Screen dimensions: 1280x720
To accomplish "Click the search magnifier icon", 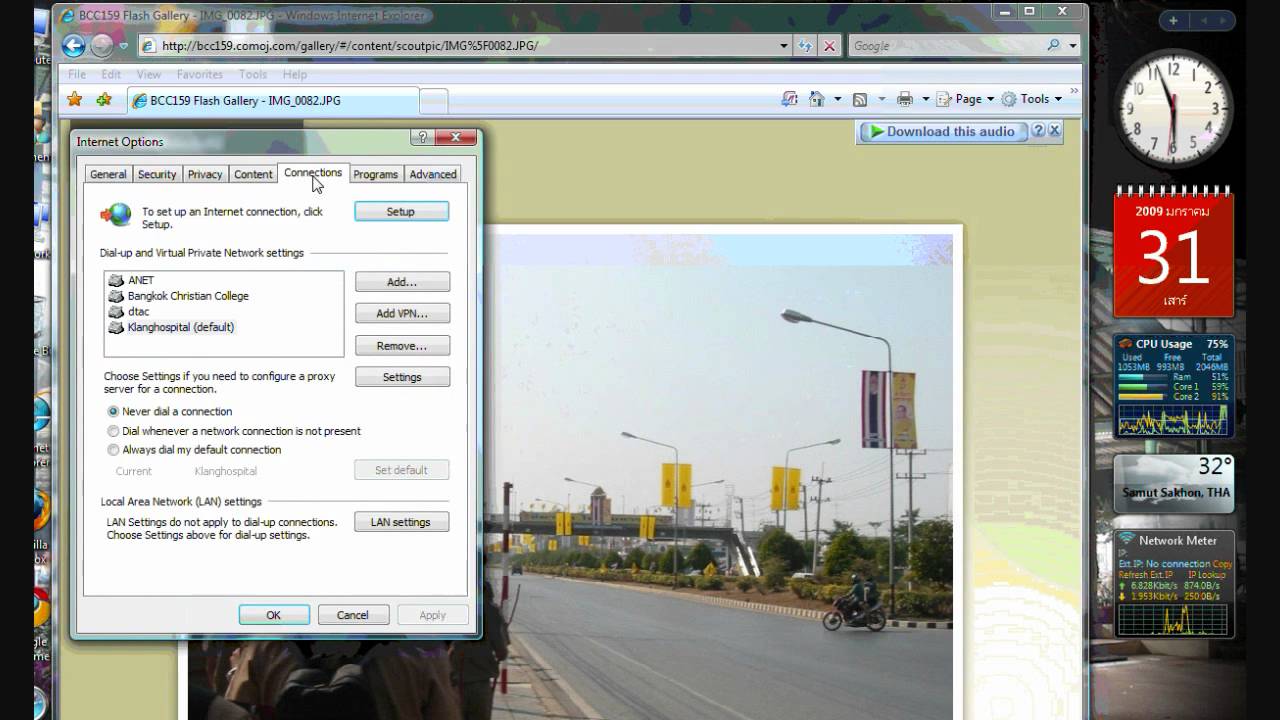I will (x=1053, y=46).
